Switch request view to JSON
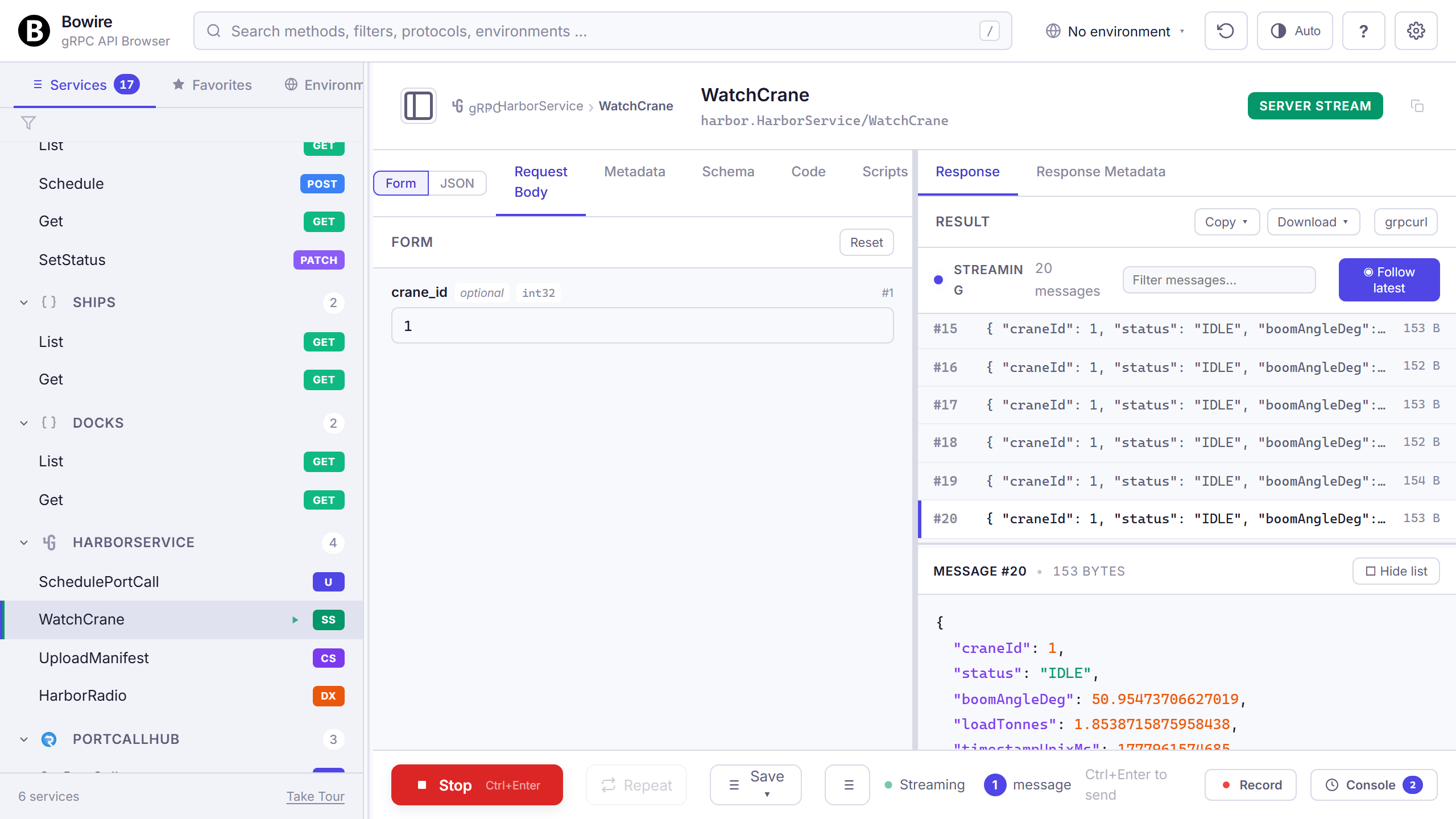 pos(457,183)
